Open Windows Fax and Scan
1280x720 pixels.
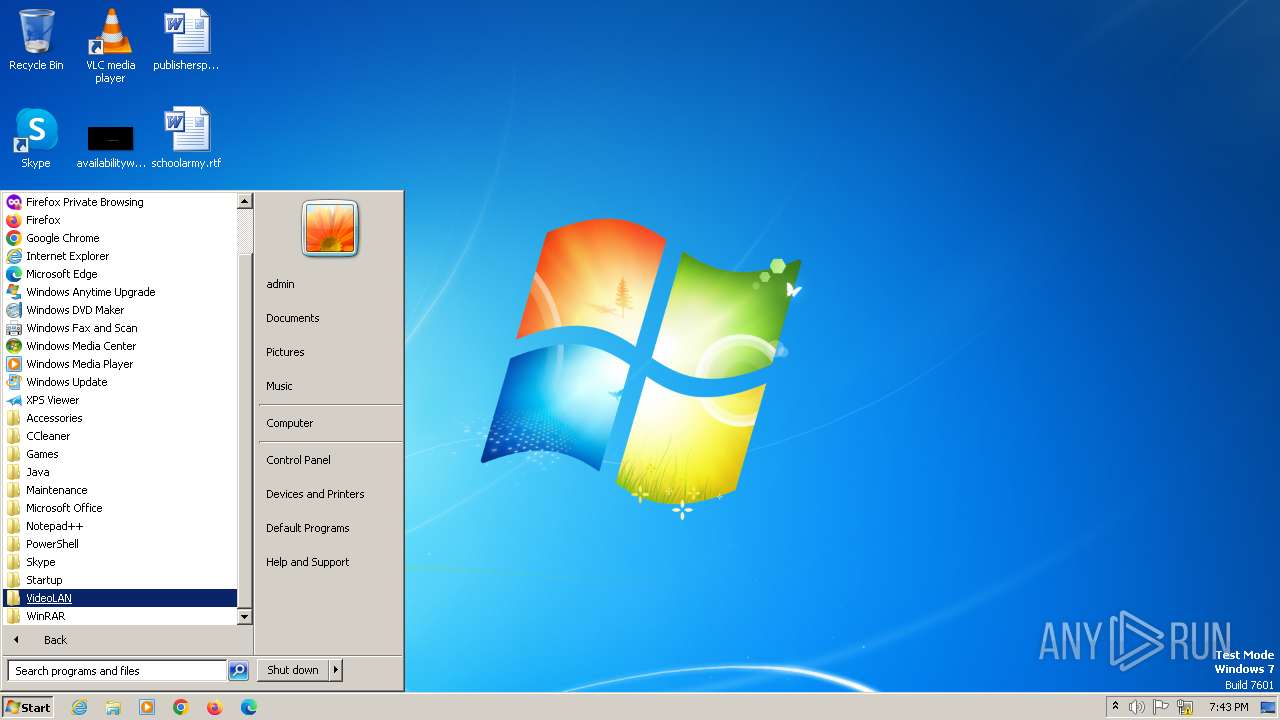(x=120, y=328)
